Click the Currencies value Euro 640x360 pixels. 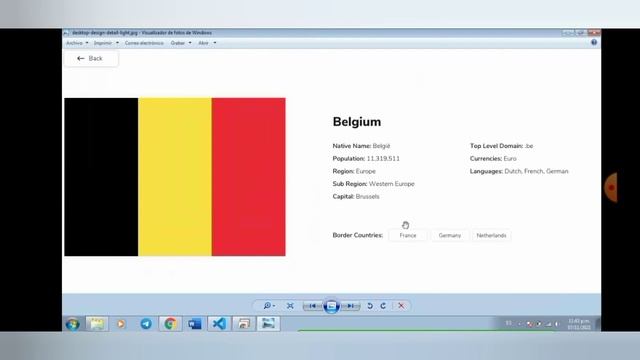pos(510,159)
